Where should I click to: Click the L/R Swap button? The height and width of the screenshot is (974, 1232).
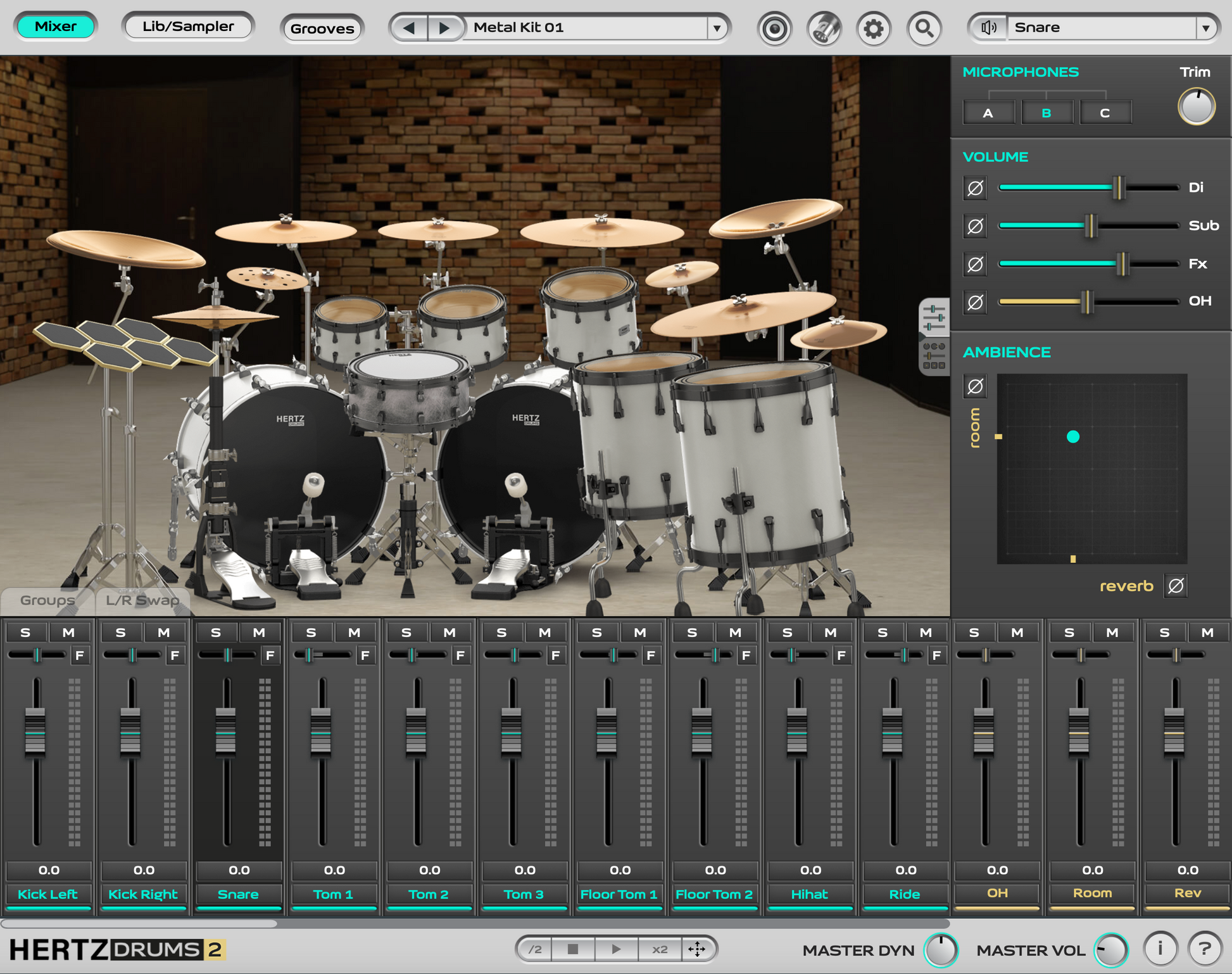point(142,600)
